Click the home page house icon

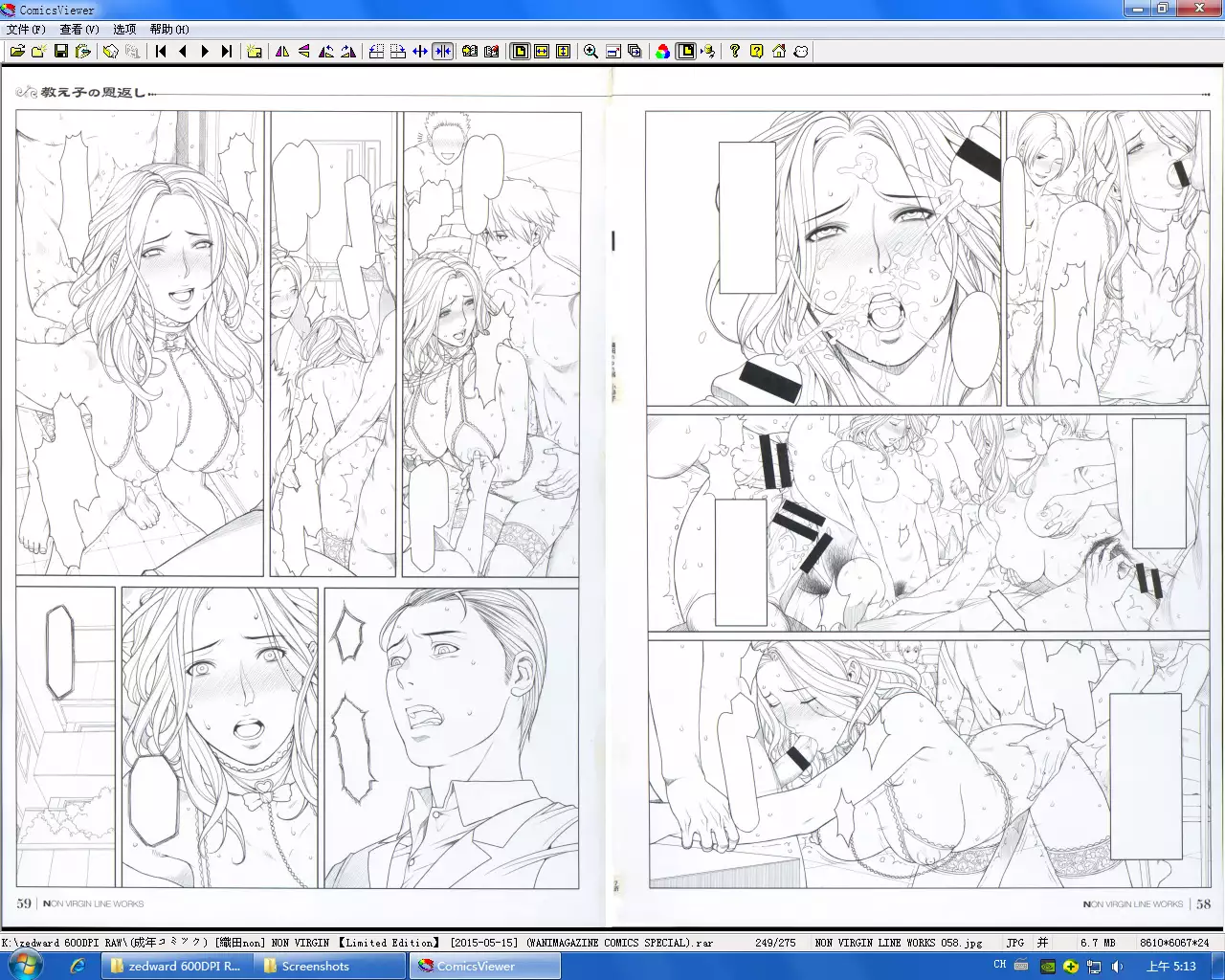(779, 52)
